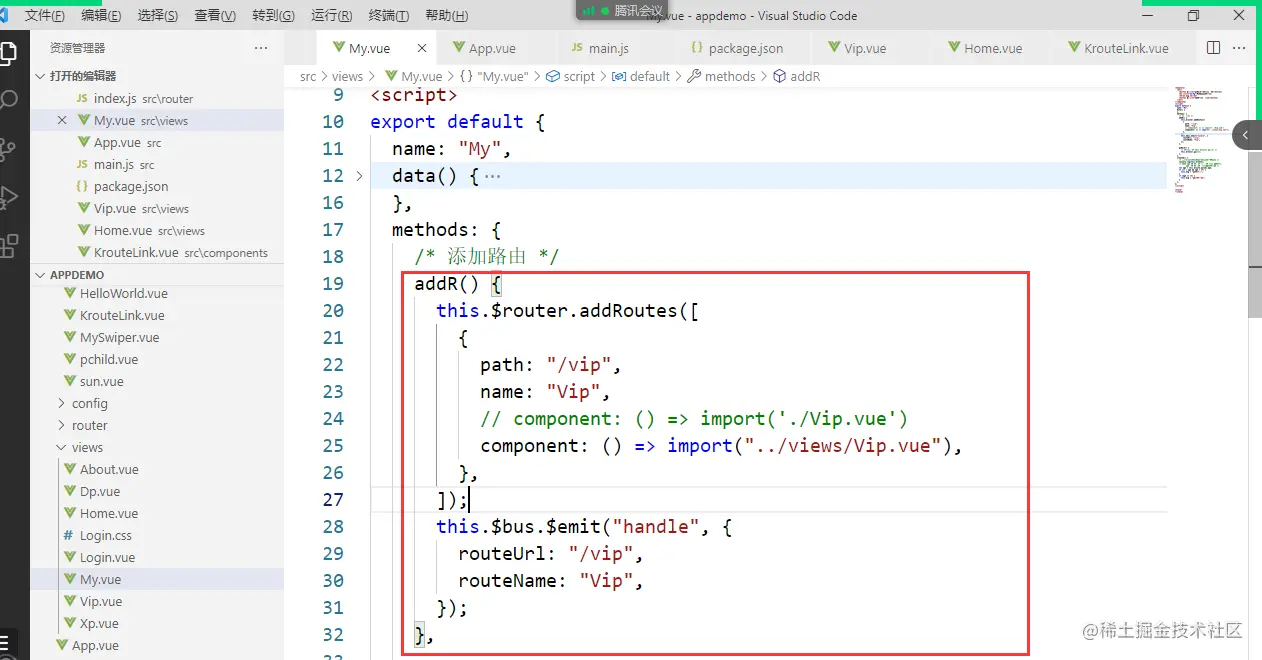Close the My.vue editor tab
This screenshot has width=1262, height=660.
[422, 48]
